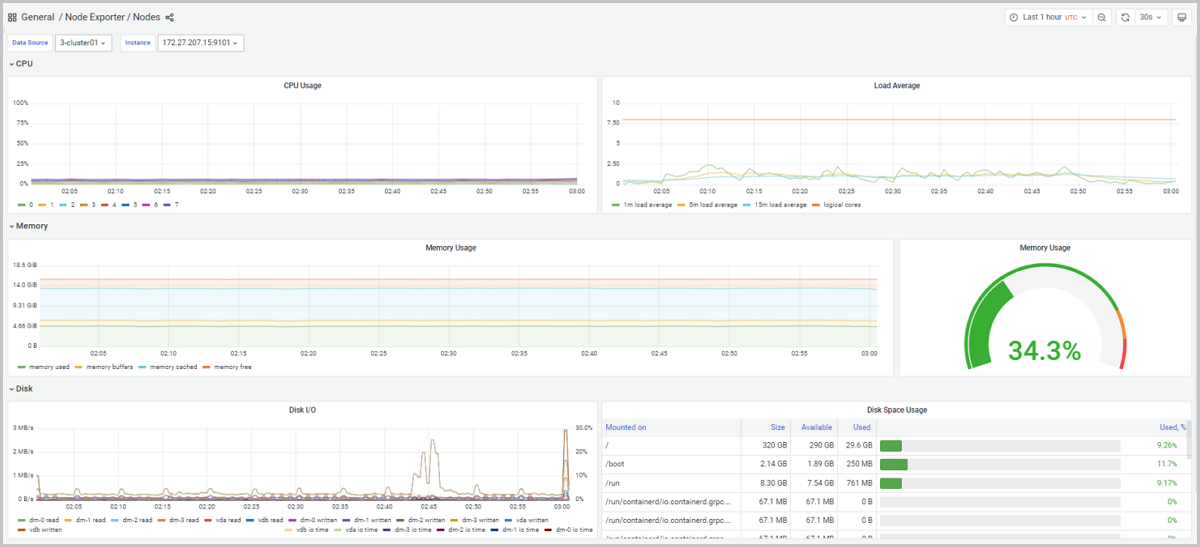This screenshot has width=1200, height=547.
Task: Open the 30s refresh interval dropdown
Action: [1150, 17]
